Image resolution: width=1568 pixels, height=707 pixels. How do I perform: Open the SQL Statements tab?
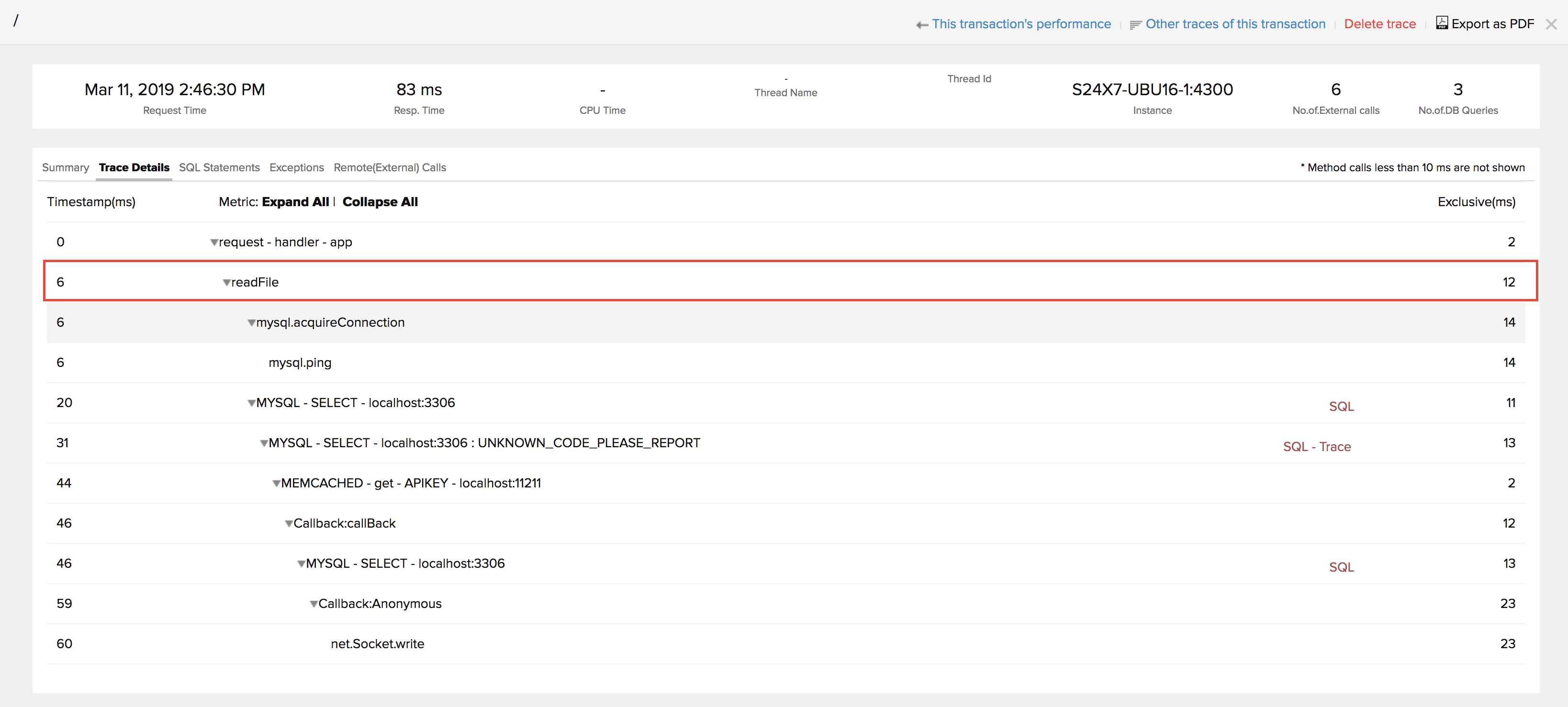click(x=219, y=167)
